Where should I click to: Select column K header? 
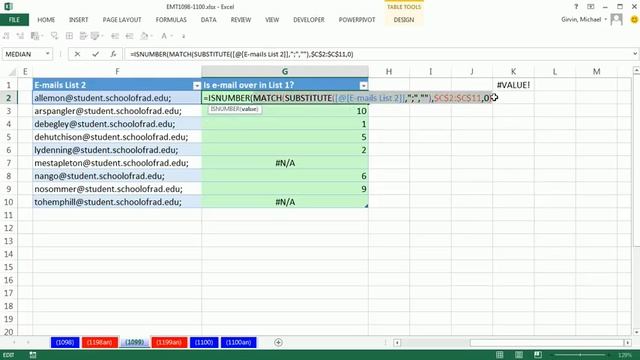(x=513, y=72)
